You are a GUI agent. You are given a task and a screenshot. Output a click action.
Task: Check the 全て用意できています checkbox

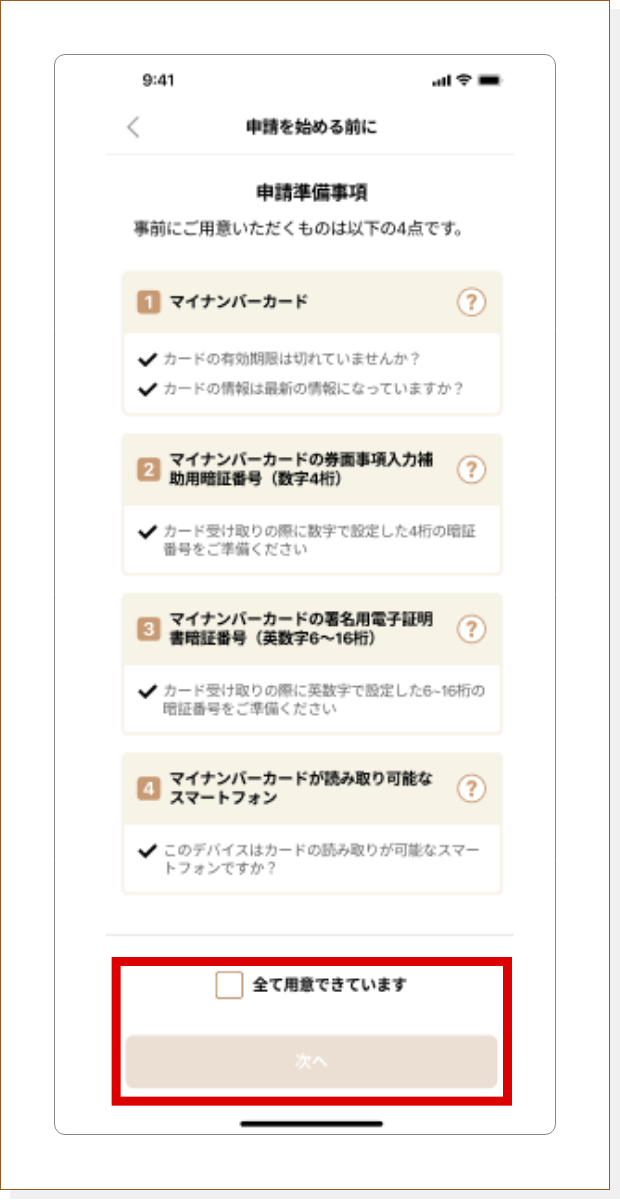pyautogui.click(x=229, y=986)
